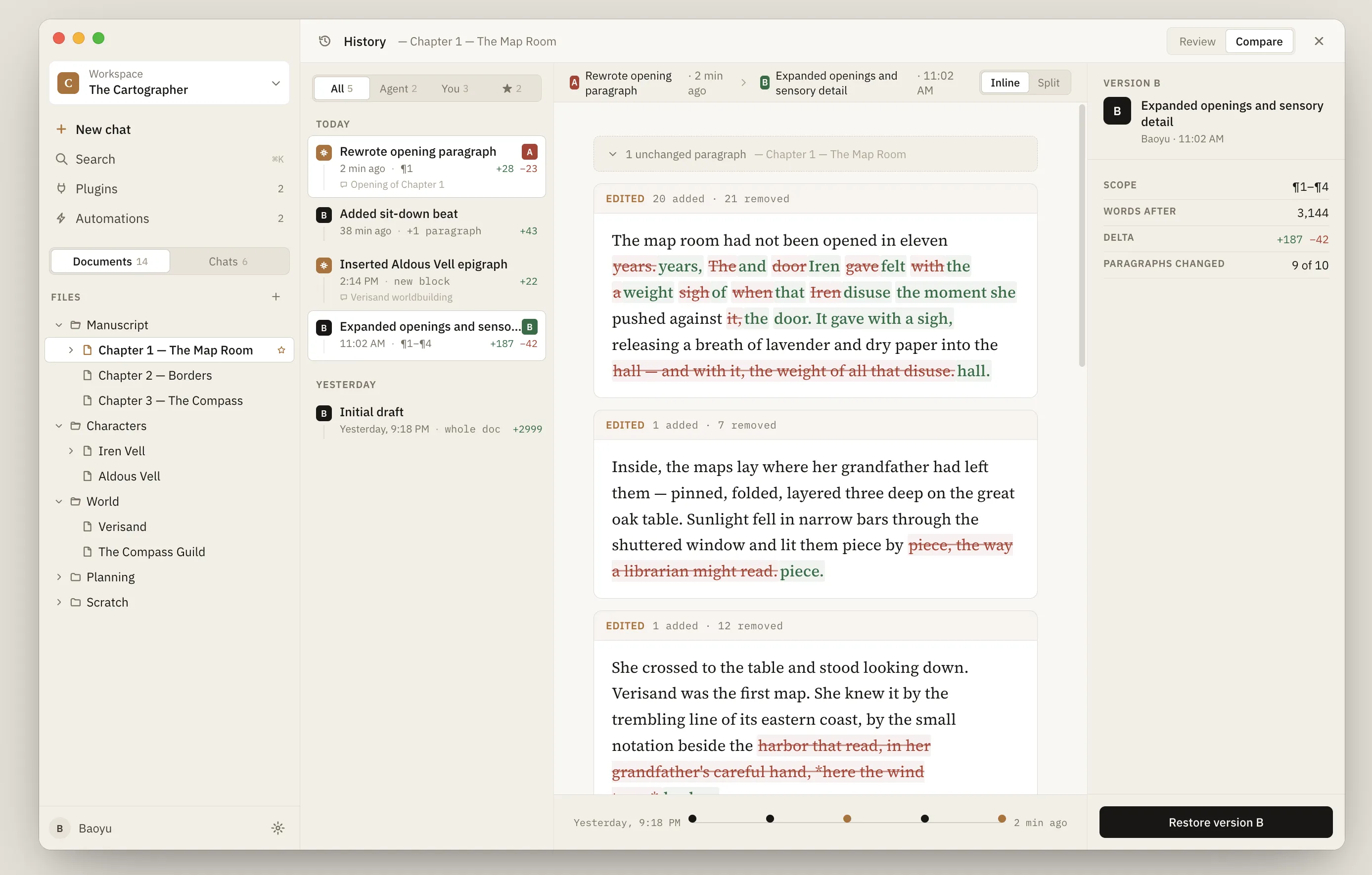
Task: Click the plus icon next to FILES
Action: pos(276,296)
